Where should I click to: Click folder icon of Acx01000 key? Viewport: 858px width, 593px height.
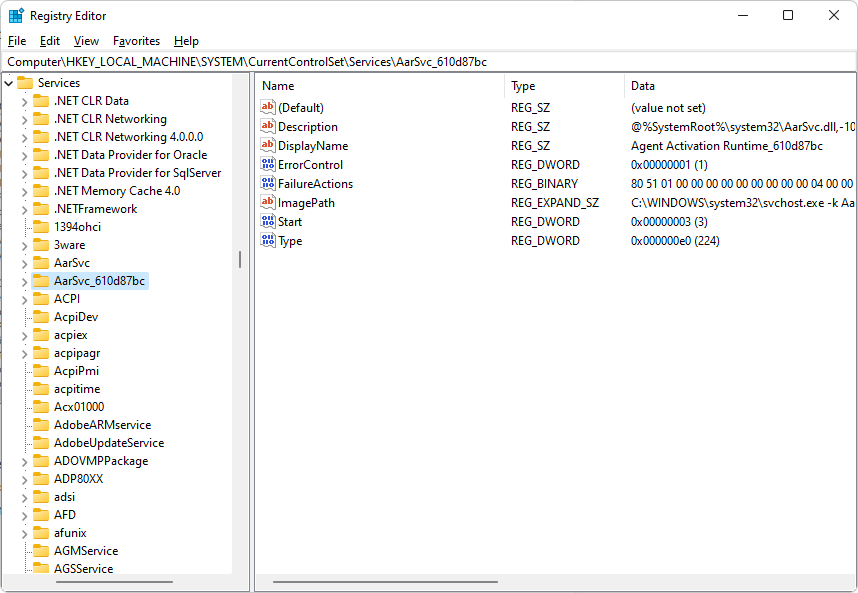point(41,406)
